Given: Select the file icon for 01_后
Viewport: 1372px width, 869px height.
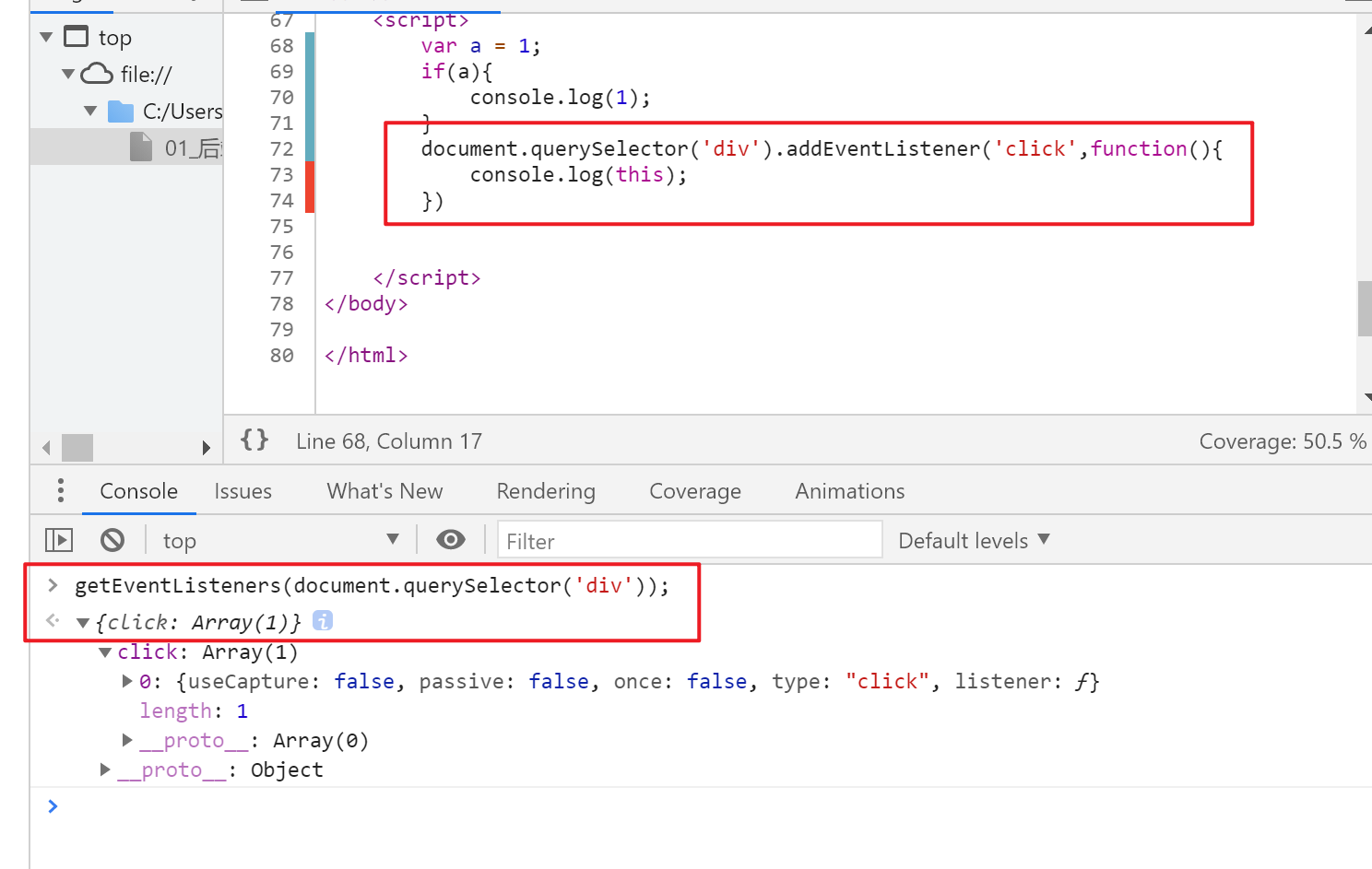Looking at the screenshot, I should click(x=141, y=147).
